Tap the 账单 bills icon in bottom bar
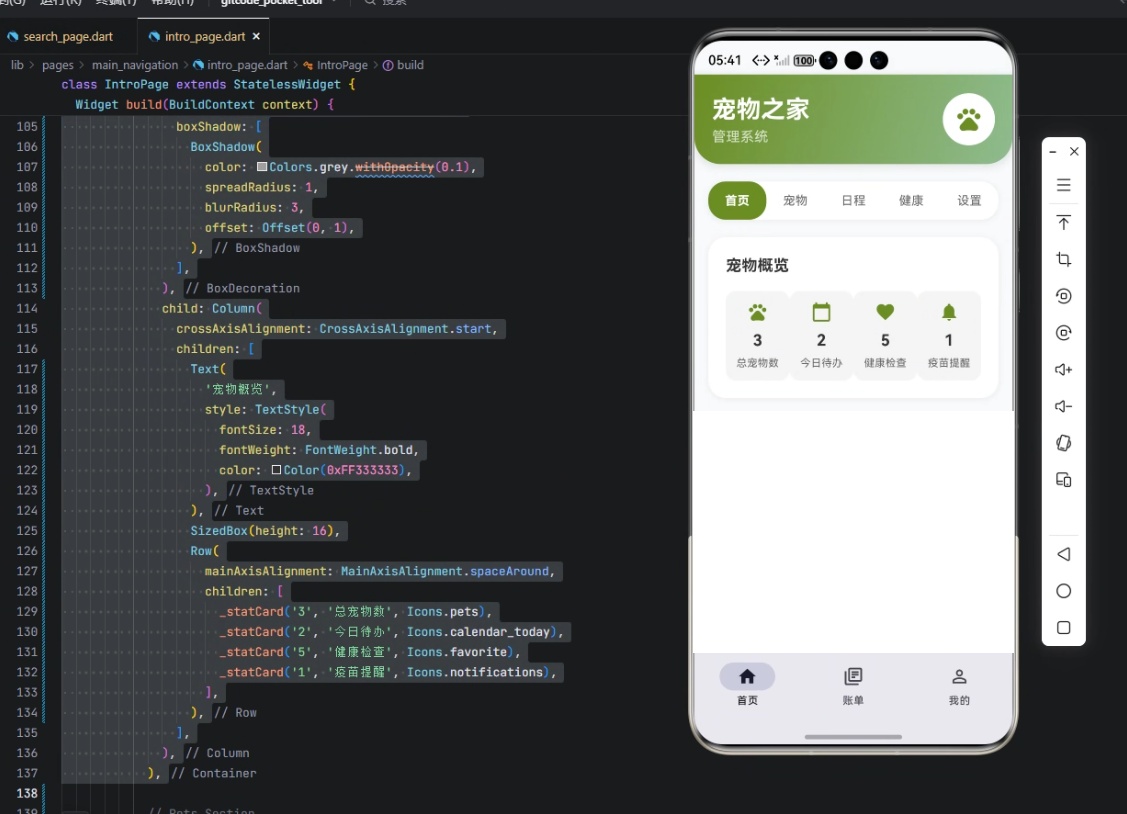Image resolution: width=1127 pixels, height=814 pixels. click(x=853, y=677)
